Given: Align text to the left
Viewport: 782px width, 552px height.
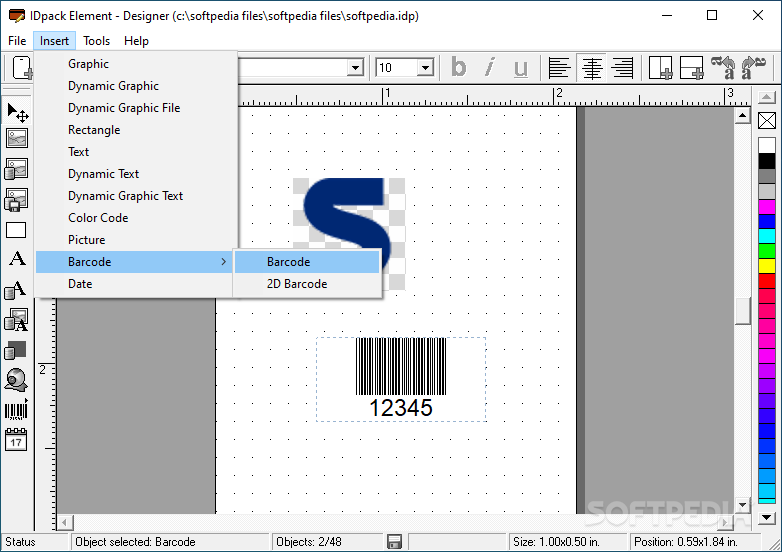Looking at the screenshot, I should [x=559, y=67].
